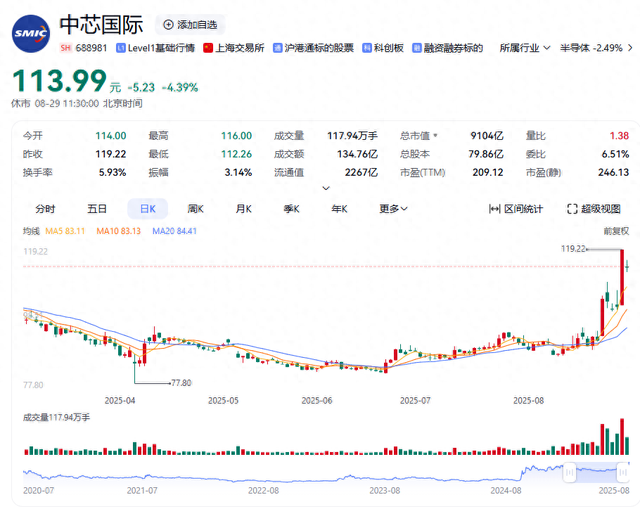Select the 日K chart tab
This screenshot has height=509, width=640.
148,209
